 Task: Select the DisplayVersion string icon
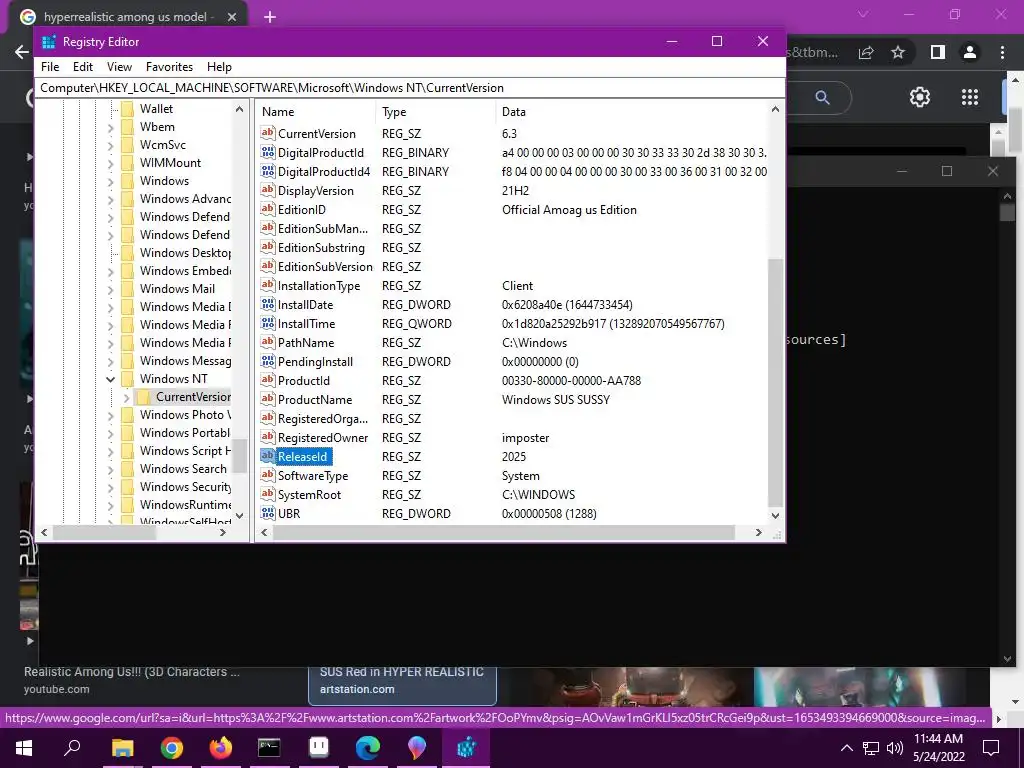(x=268, y=190)
